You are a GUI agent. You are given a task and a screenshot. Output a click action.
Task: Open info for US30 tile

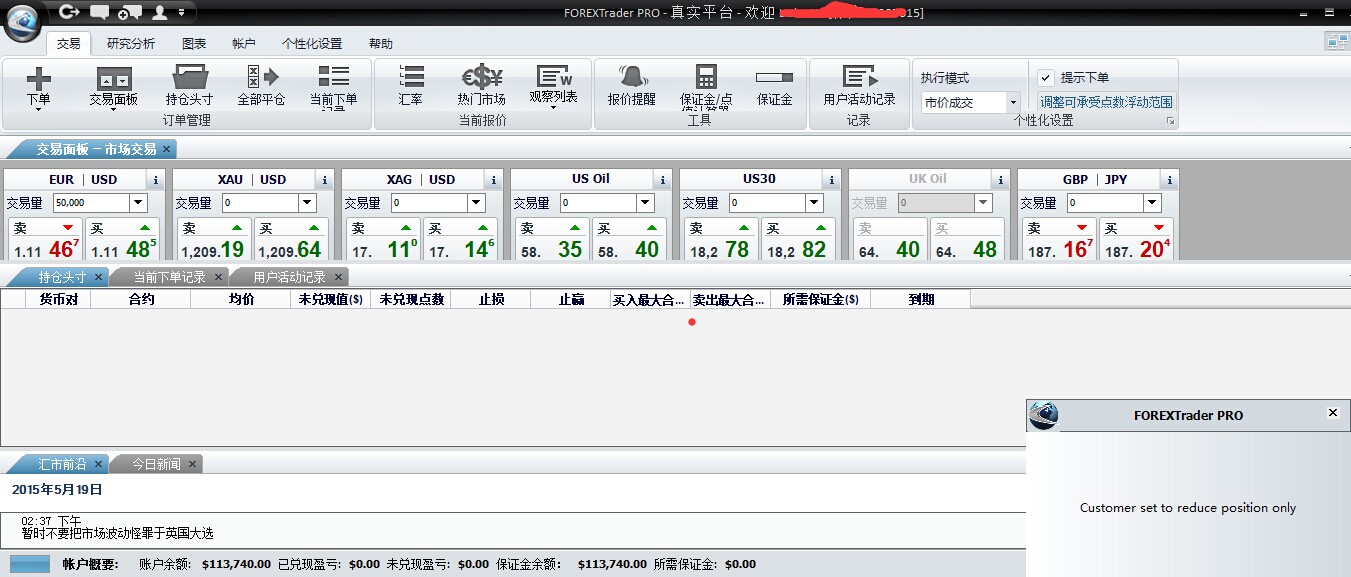830,180
